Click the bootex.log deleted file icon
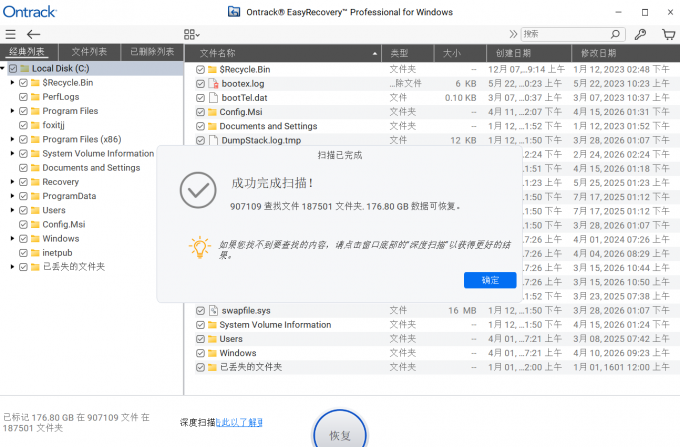 pos(213,84)
